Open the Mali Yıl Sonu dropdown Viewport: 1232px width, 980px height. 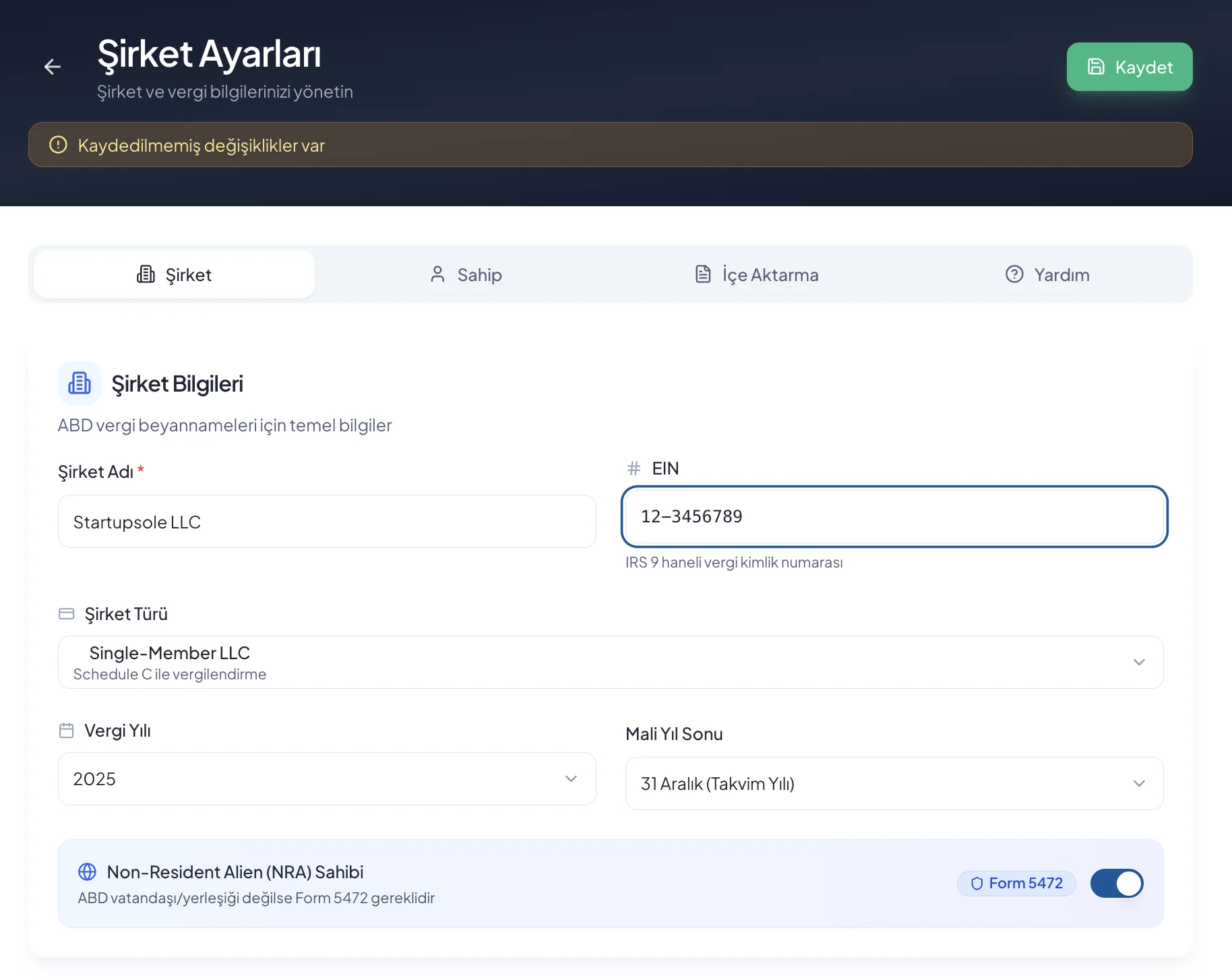click(x=894, y=783)
